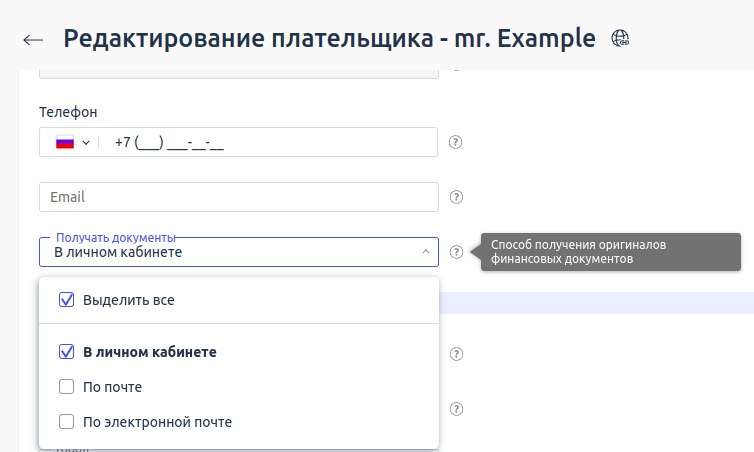Screen dimensions: 754x452
Task: Open the globe link icon beside the title
Action: point(620,38)
